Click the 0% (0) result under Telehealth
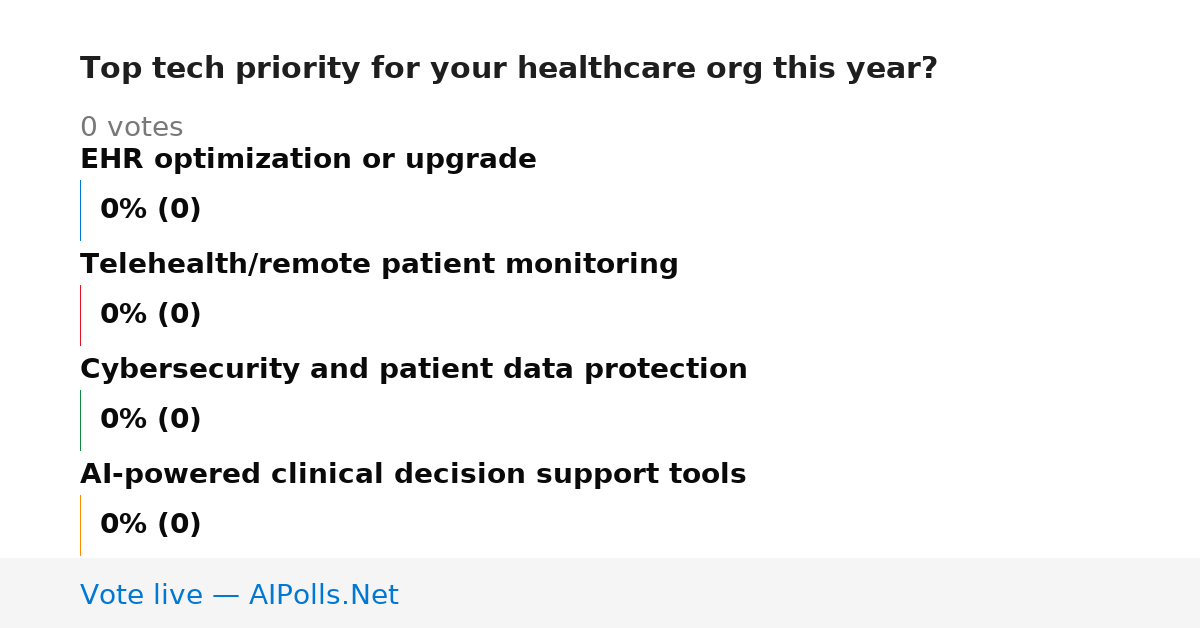Viewport: 1200px width, 628px height. tap(151, 315)
